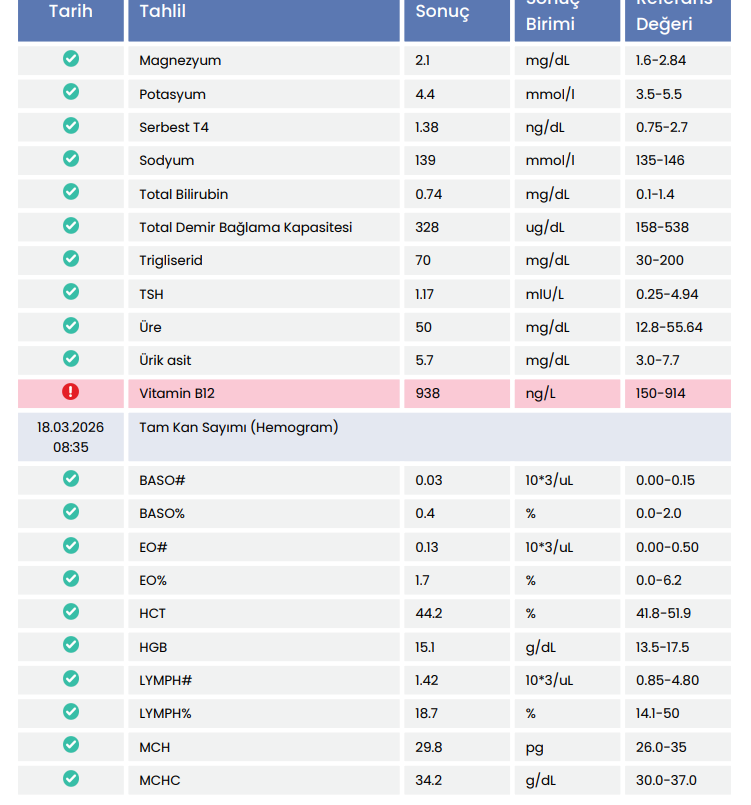This screenshot has height=805, width=751.
Task: Click the green check icon in Sodyum row
Action: pos(71,159)
